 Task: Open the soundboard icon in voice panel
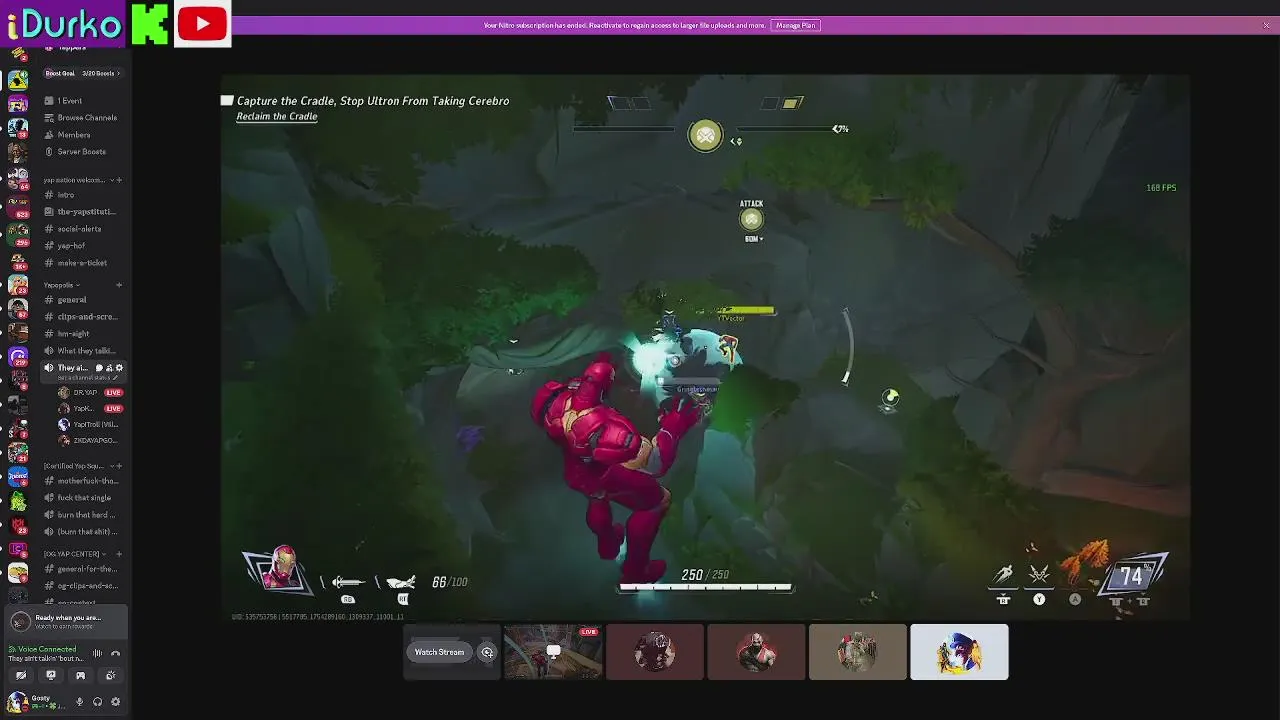click(111, 676)
